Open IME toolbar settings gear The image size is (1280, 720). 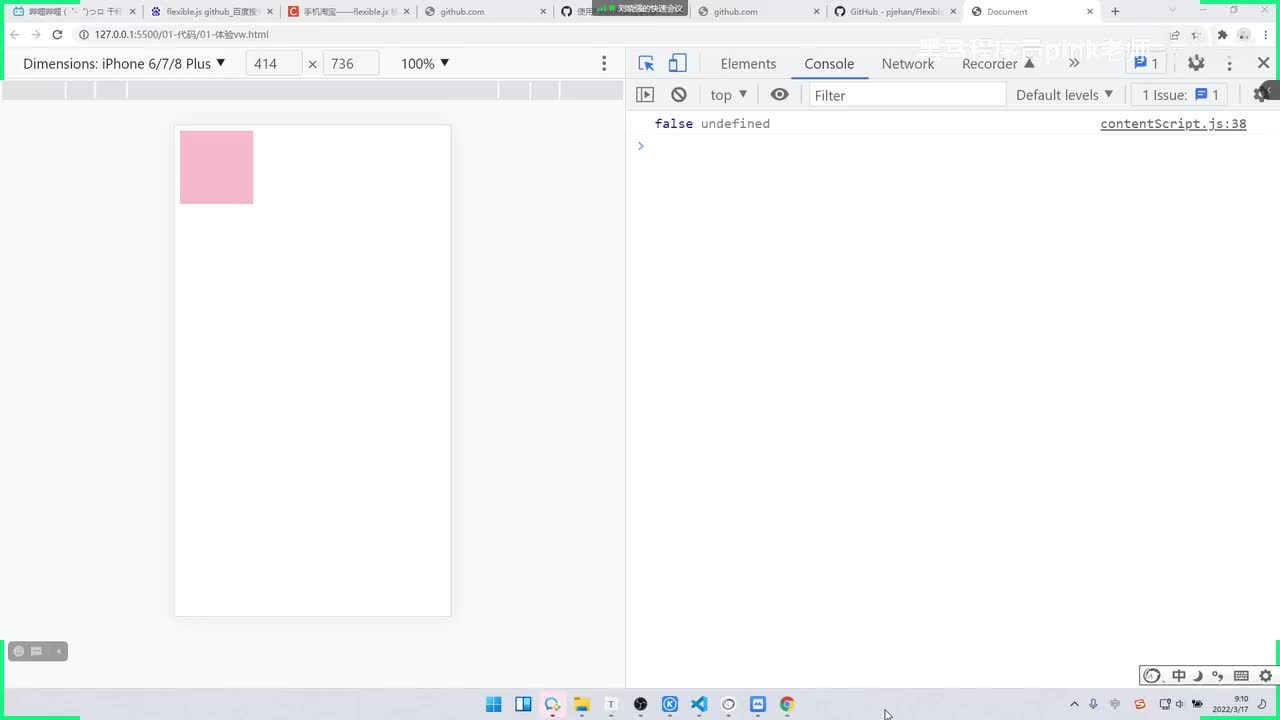point(1265,676)
